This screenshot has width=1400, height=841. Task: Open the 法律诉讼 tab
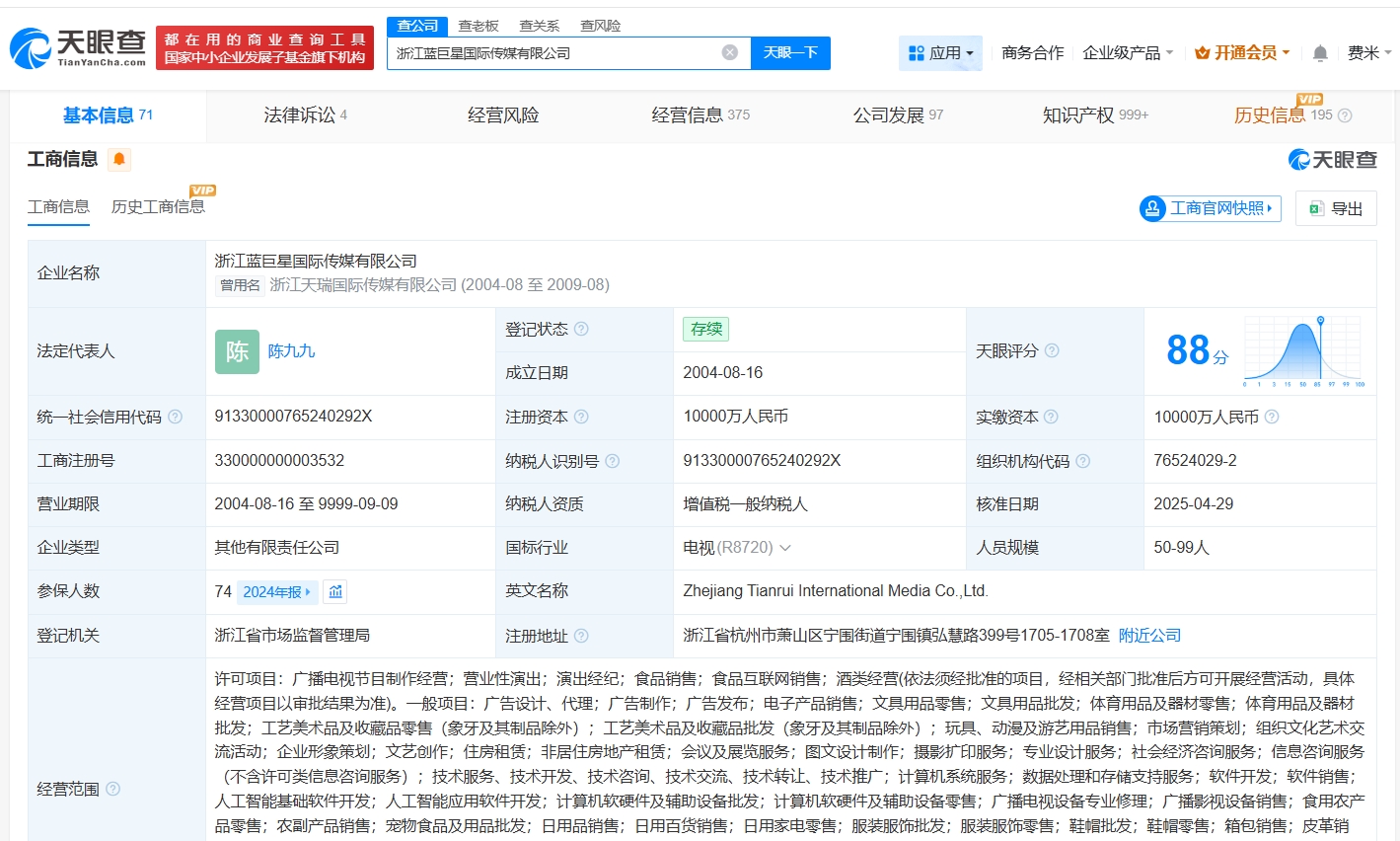[x=306, y=115]
